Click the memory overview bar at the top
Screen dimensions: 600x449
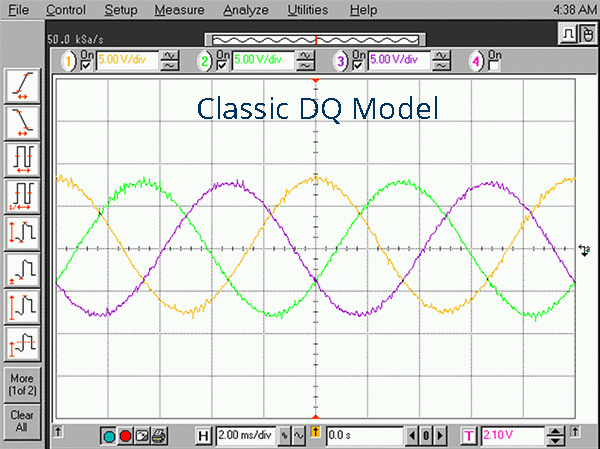[x=315, y=40]
